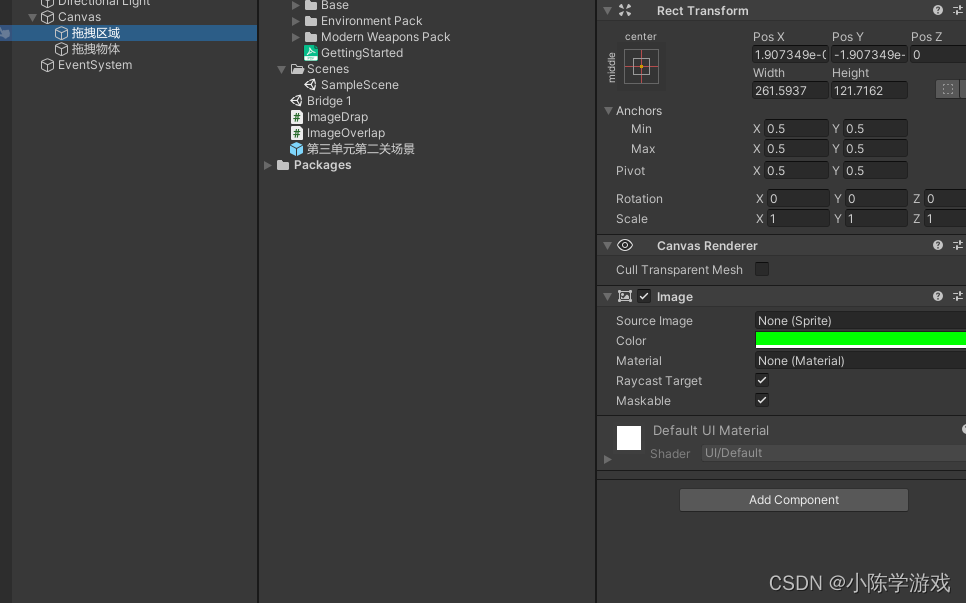This screenshot has height=603, width=966.
Task: Click the Add Component button
Action: point(793,500)
